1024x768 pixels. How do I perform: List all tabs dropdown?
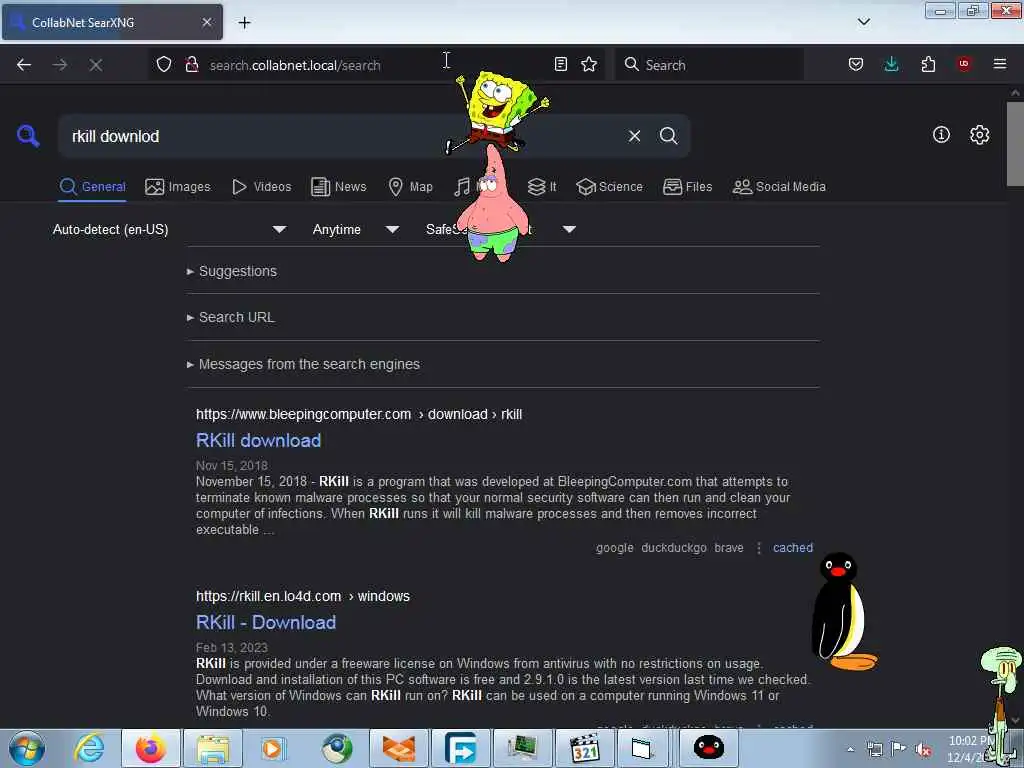863,22
